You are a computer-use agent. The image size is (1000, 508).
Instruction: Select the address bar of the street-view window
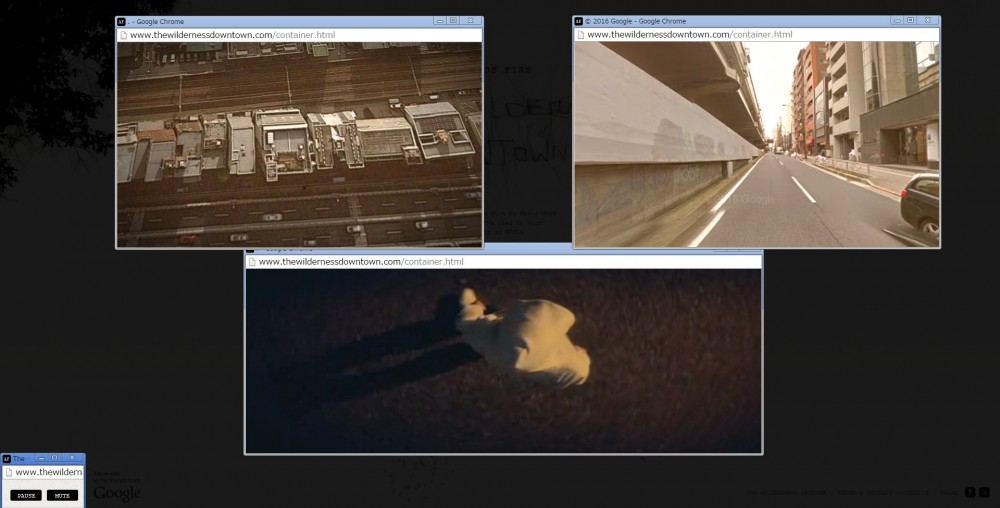(x=756, y=34)
